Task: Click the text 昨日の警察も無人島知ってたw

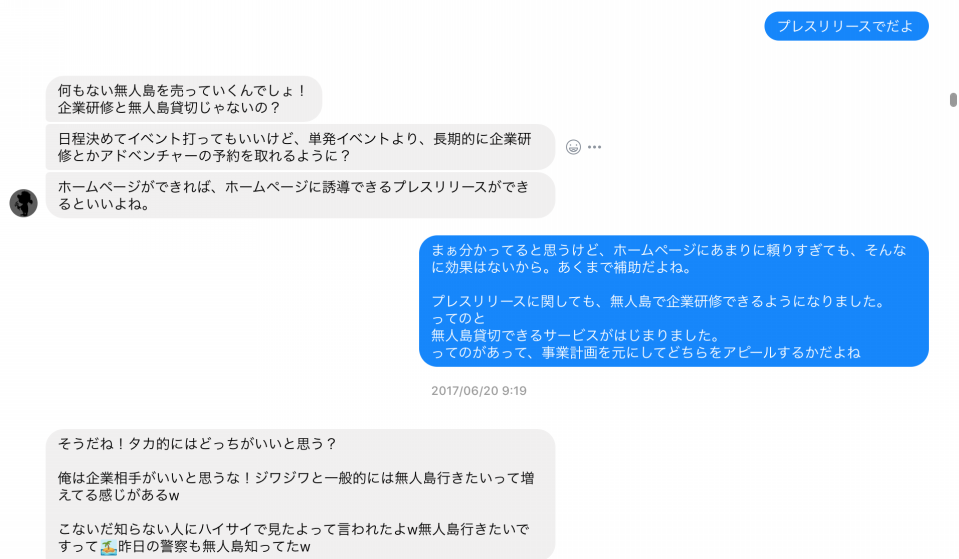Action: 214,547
